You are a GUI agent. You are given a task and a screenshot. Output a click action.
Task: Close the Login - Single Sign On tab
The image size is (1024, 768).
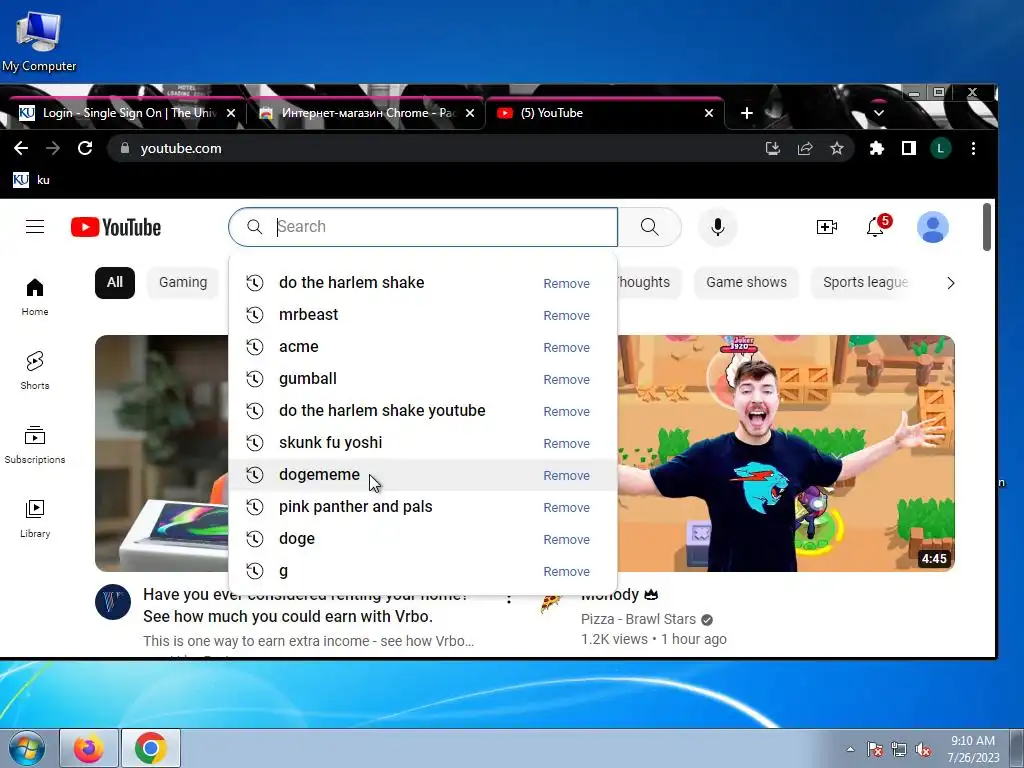point(231,113)
